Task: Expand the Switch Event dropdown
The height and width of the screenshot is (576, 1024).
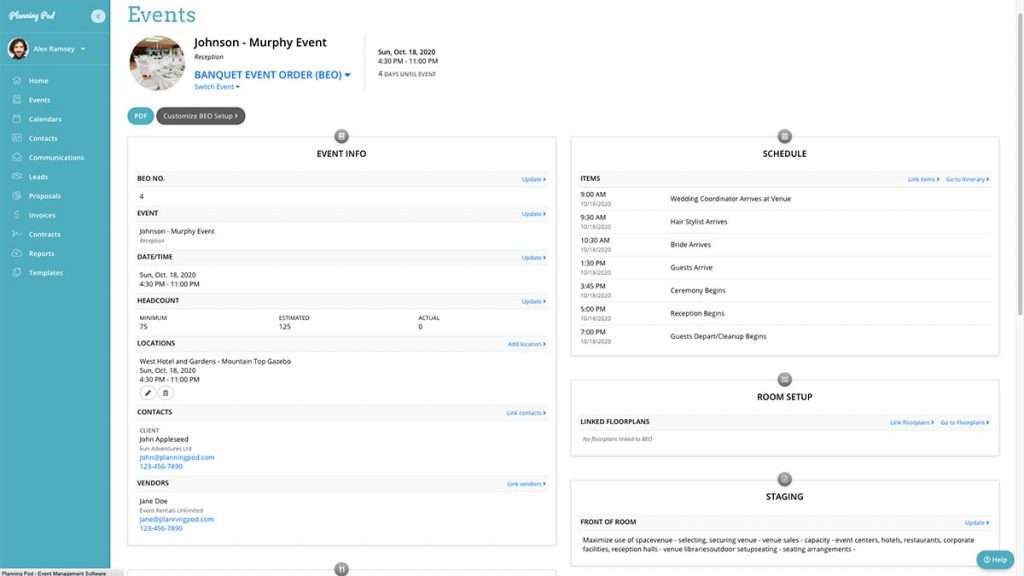Action: tap(217, 87)
